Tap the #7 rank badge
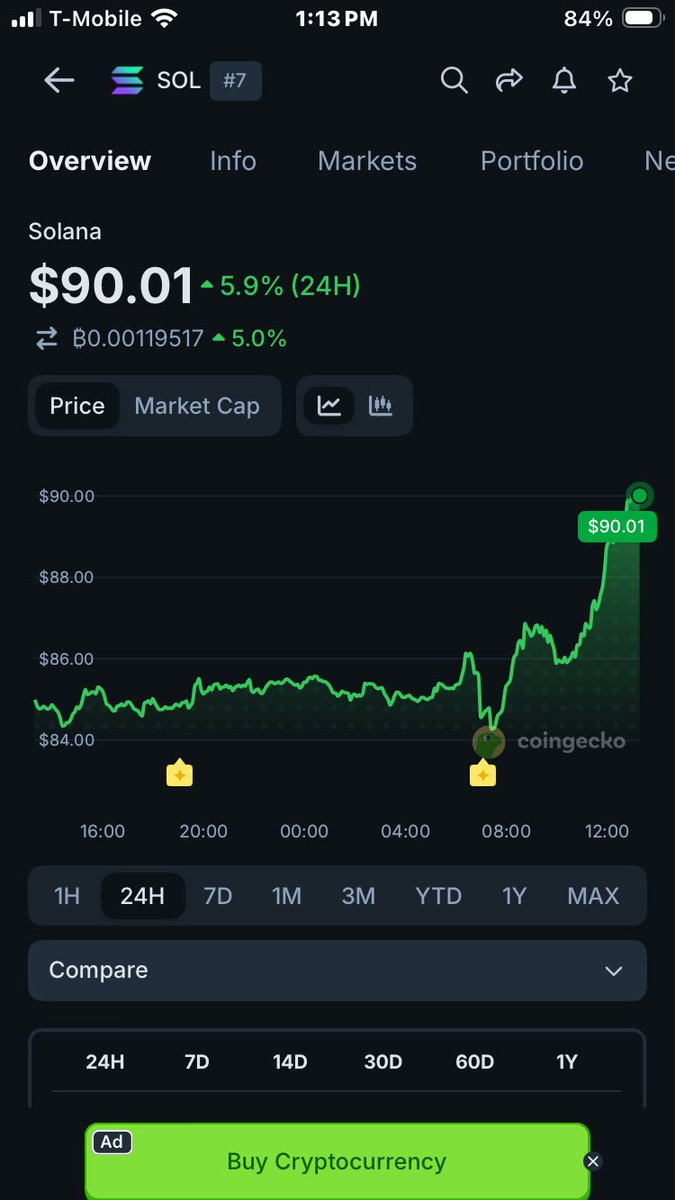 click(x=235, y=81)
